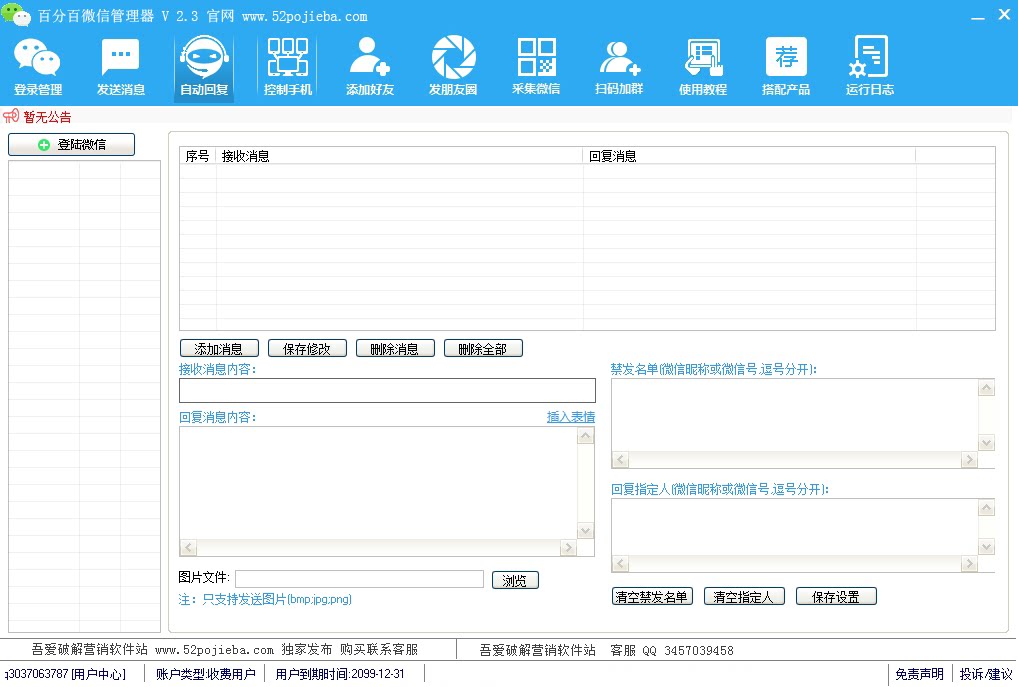The width and height of the screenshot is (1018, 687).
Task: Open 发朋友圈 moments posting tool
Action: (453, 67)
